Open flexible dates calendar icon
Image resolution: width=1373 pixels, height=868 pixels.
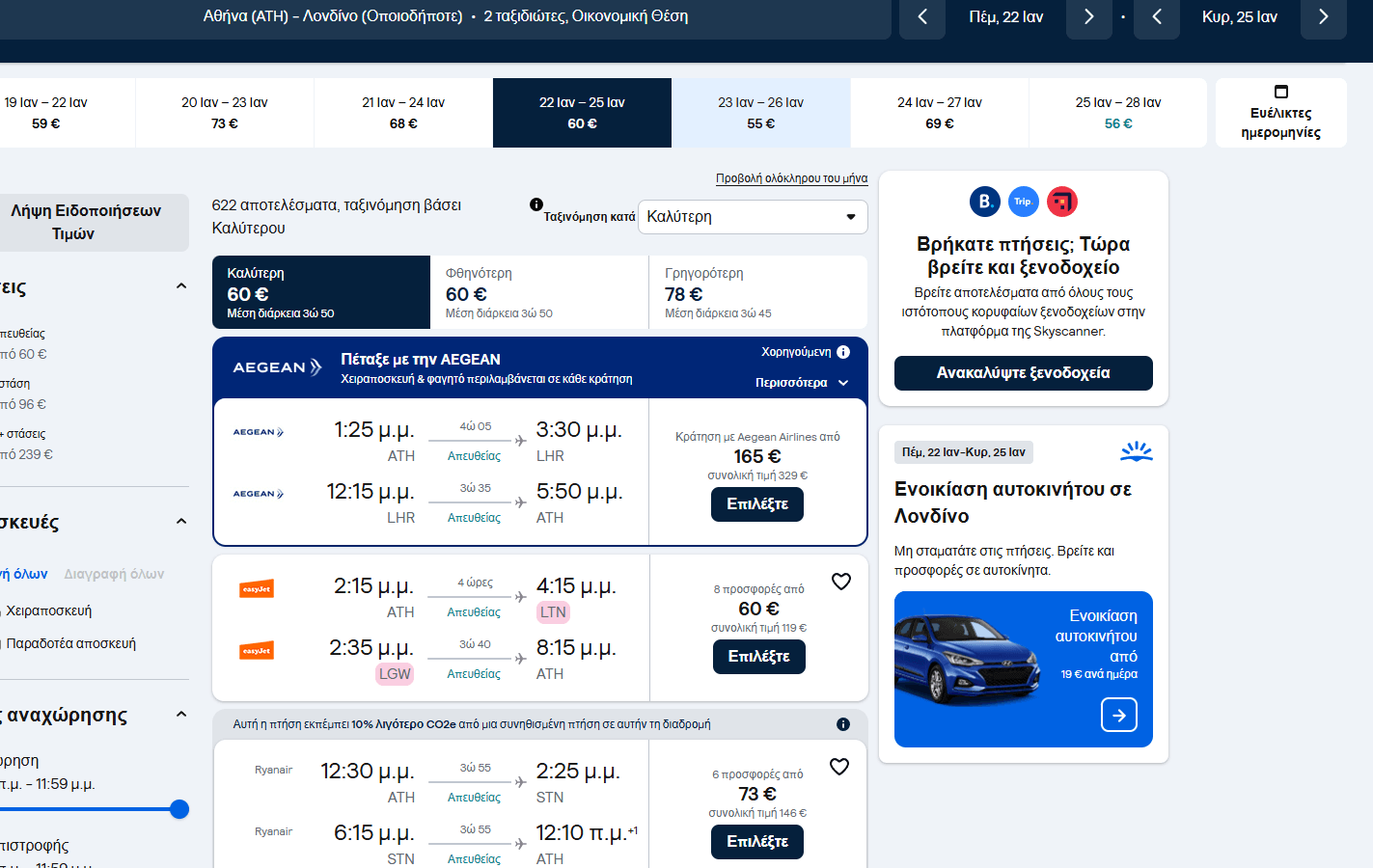tap(1280, 93)
